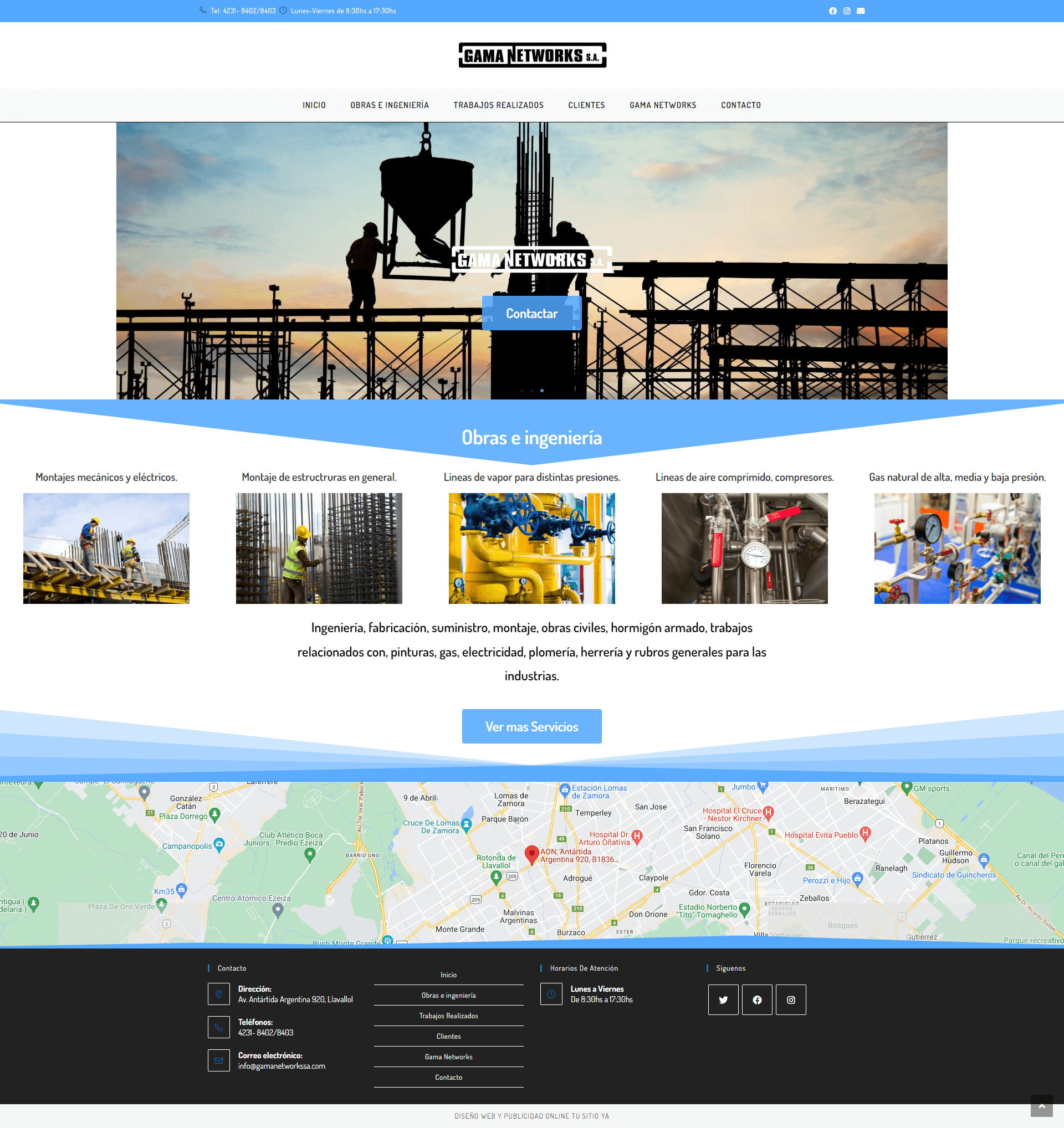Click the phone icon by Teléfonos
This screenshot has height=1128, width=1064.
pyautogui.click(x=218, y=1027)
